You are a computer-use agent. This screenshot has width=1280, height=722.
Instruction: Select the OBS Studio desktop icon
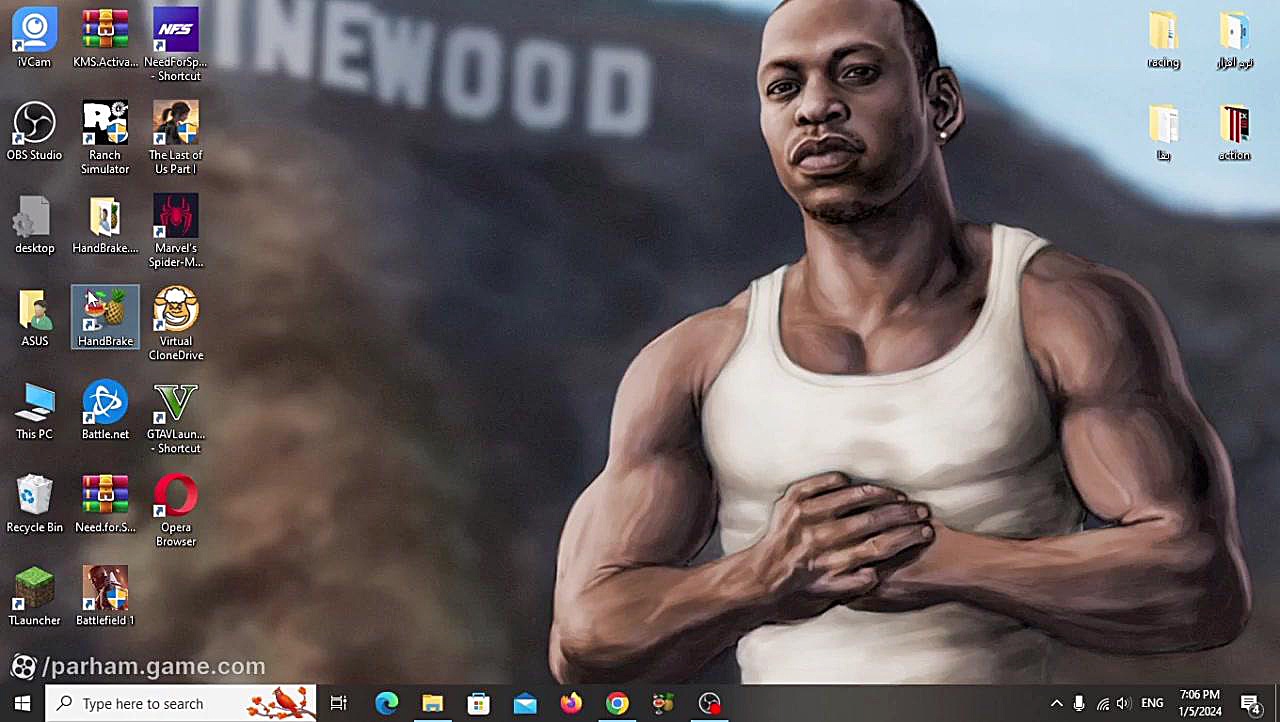pyautogui.click(x=34, y=131)
